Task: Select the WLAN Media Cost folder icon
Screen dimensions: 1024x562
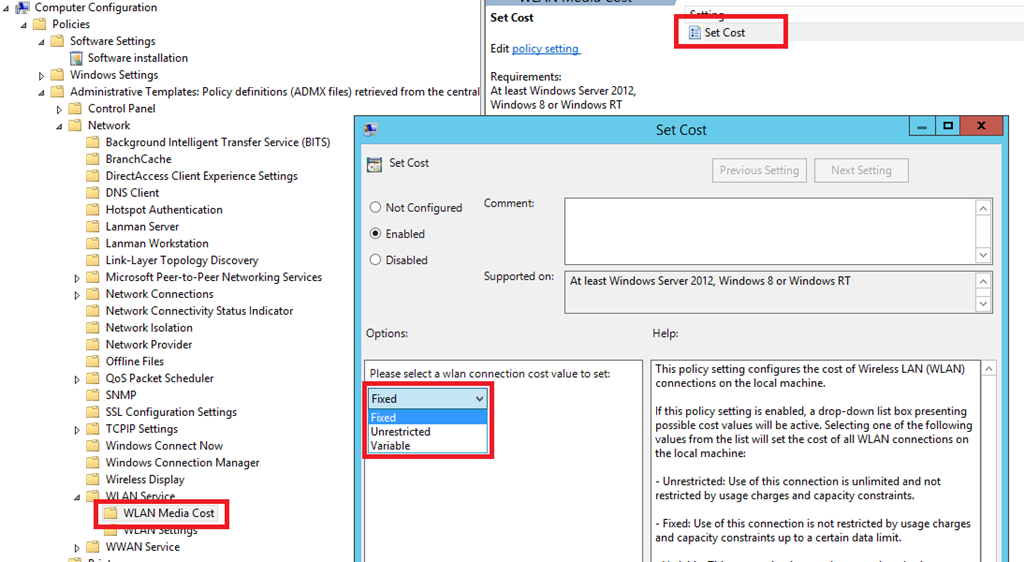Action: (x=111, y=513)
